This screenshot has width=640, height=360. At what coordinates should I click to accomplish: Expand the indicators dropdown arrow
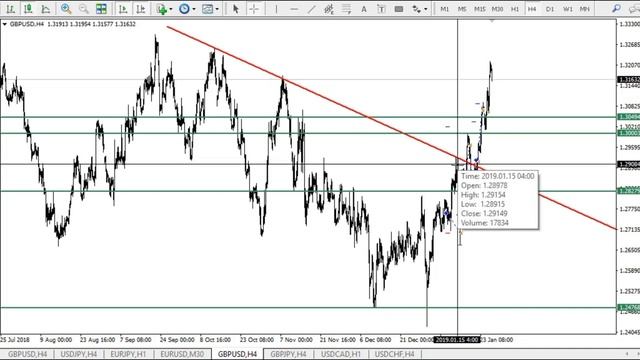(x=171, y=9)
